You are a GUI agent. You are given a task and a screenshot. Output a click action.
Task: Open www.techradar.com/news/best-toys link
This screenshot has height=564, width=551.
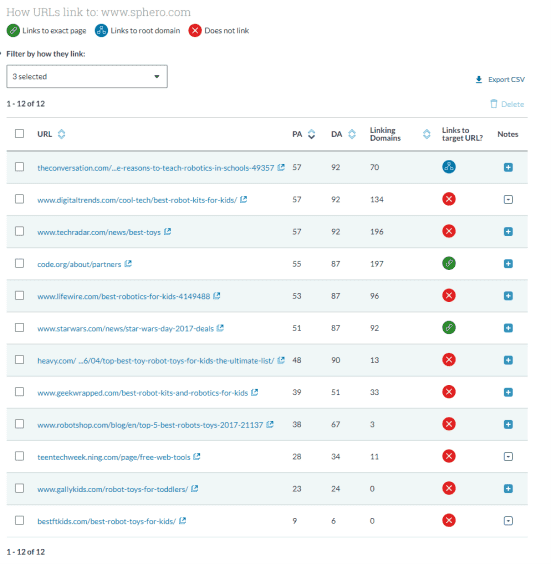[99, 232]
